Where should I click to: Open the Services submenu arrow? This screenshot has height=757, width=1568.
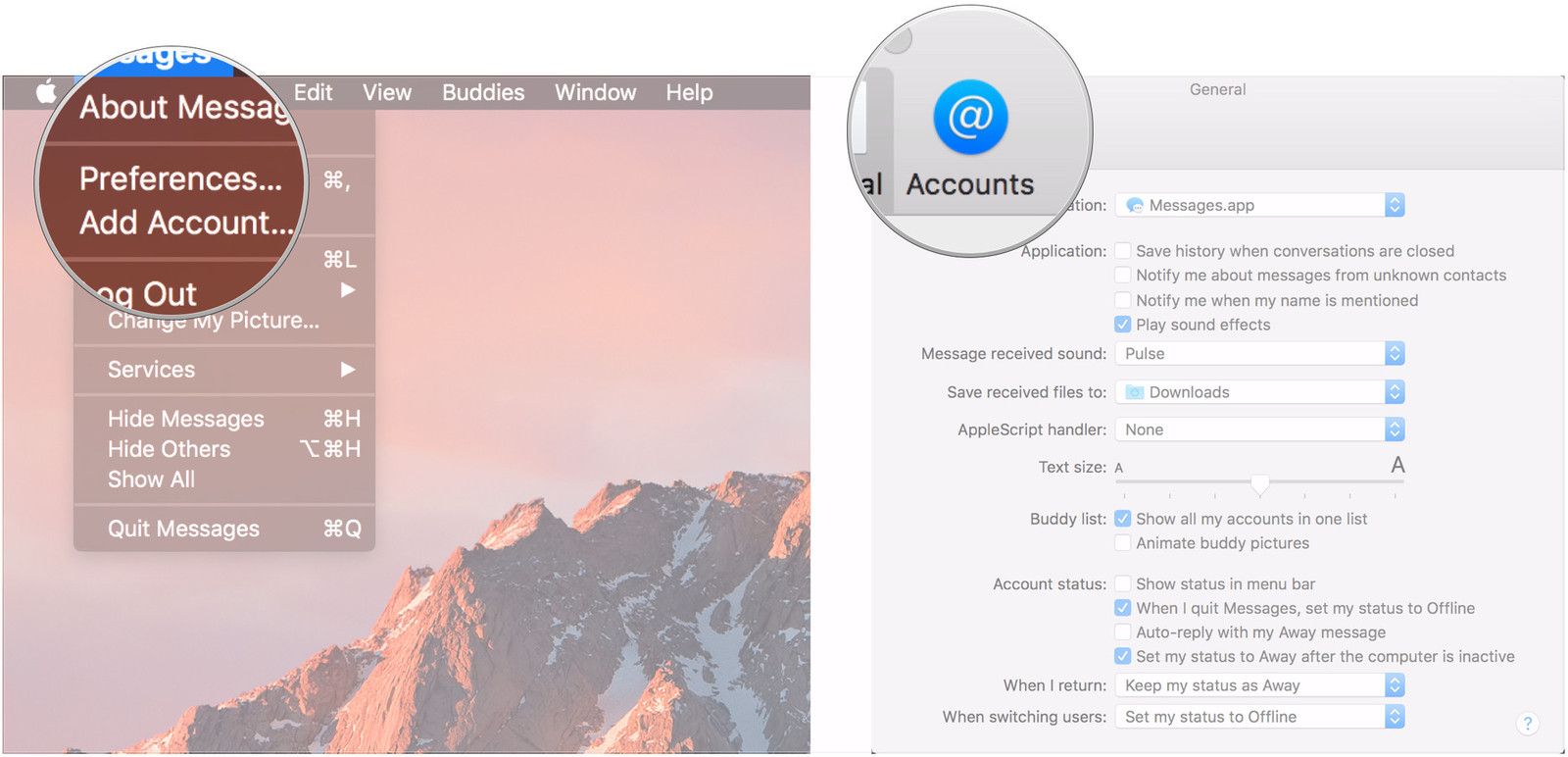click(348, 370)
